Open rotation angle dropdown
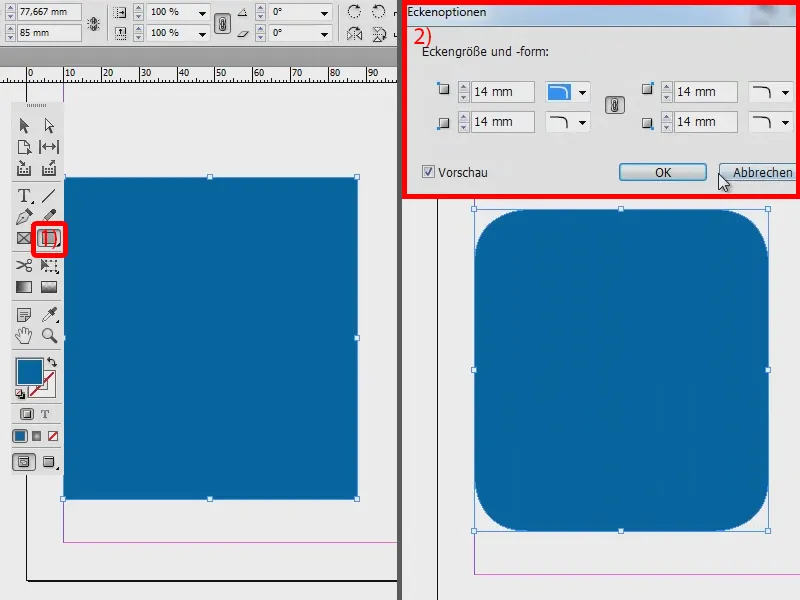The height and width of the screenshot is (600, 800). coord(324,13)
